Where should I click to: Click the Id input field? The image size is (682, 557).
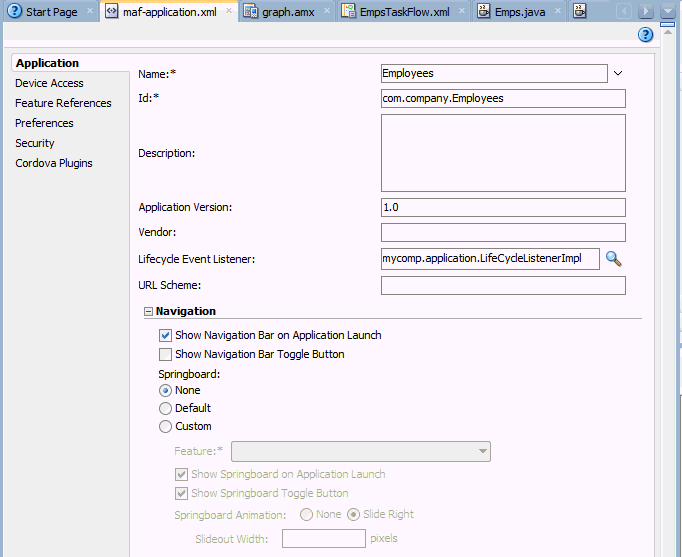tap(503, 99)
